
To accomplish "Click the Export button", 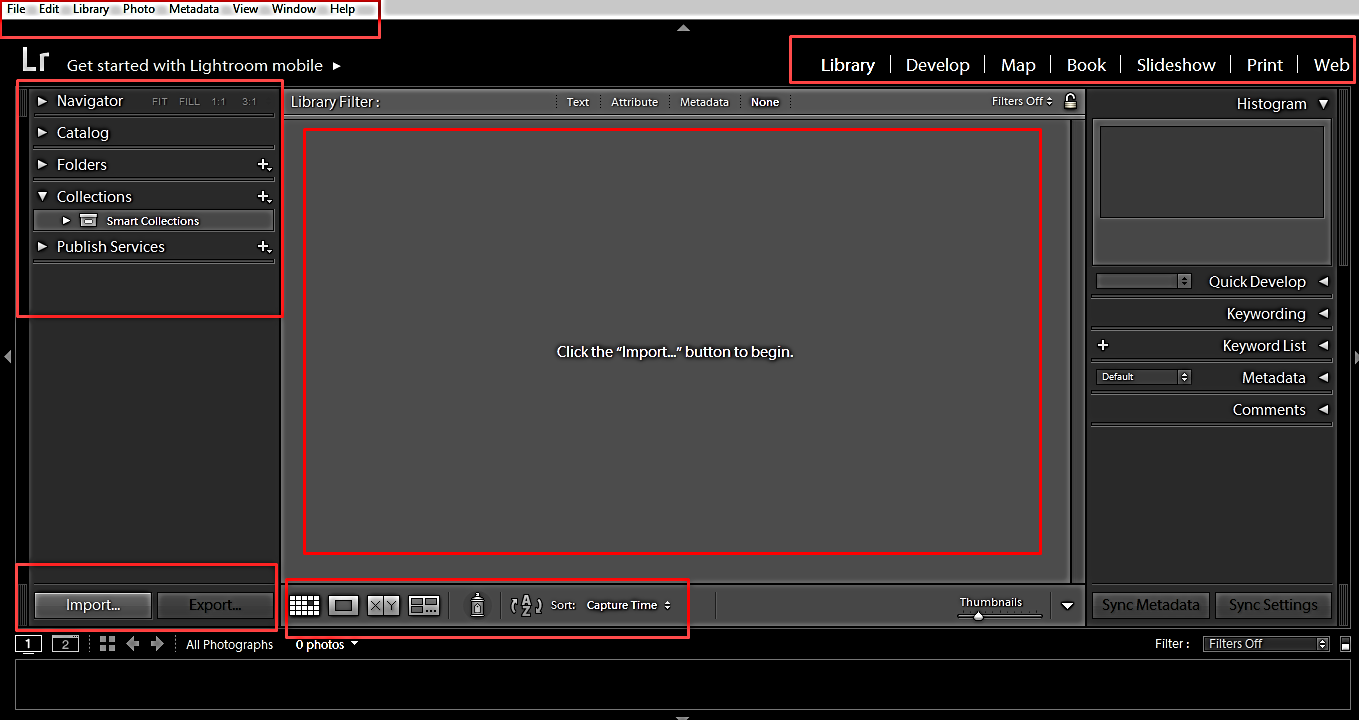I will [215, 605].
